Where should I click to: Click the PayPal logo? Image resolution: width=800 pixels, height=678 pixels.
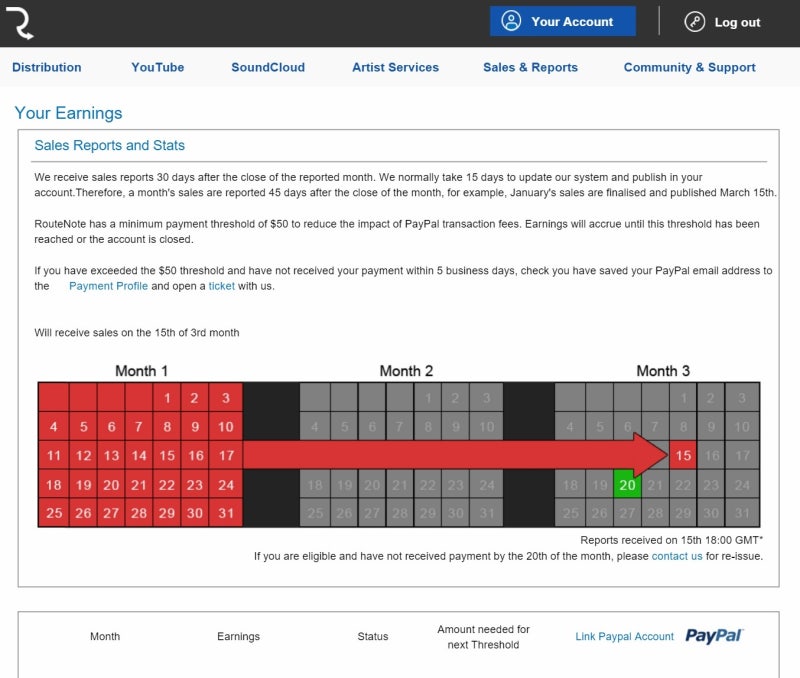pos(714,636)
